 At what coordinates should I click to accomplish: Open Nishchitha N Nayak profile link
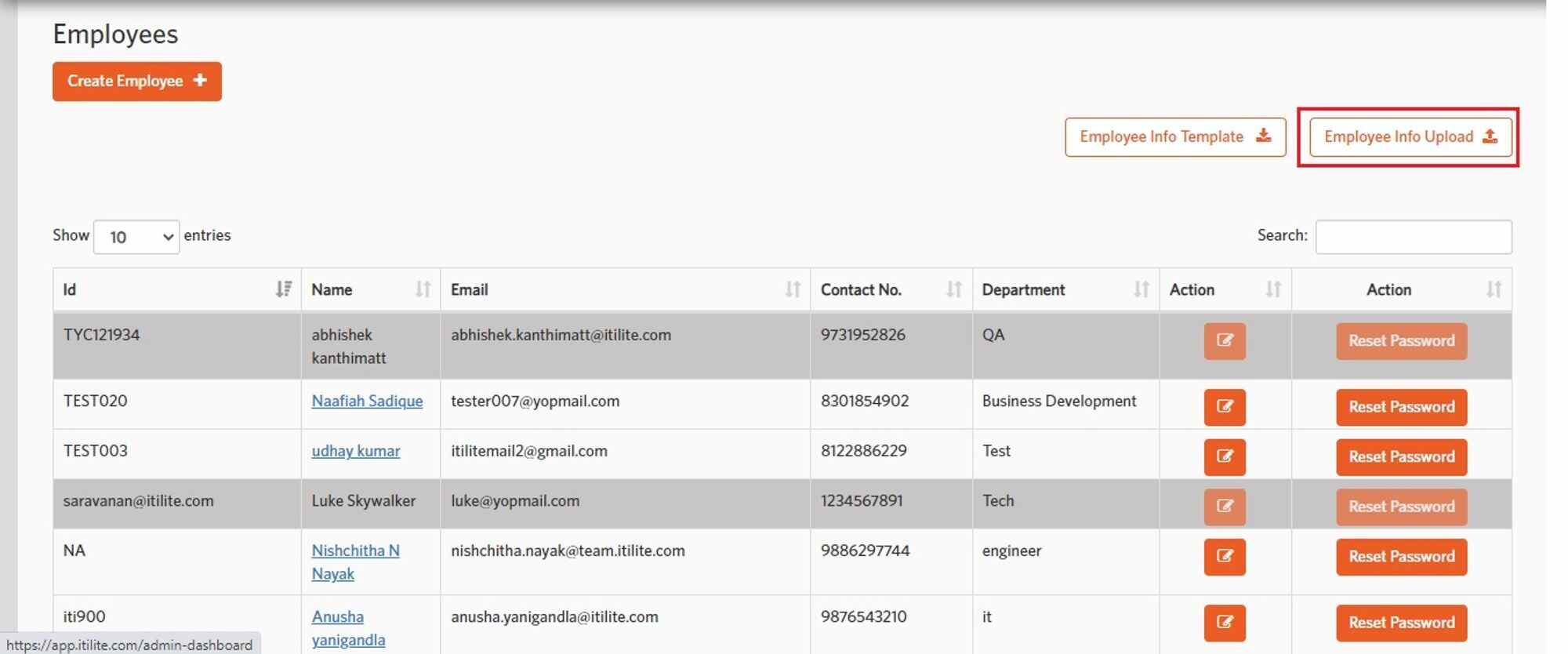[355, 562]
